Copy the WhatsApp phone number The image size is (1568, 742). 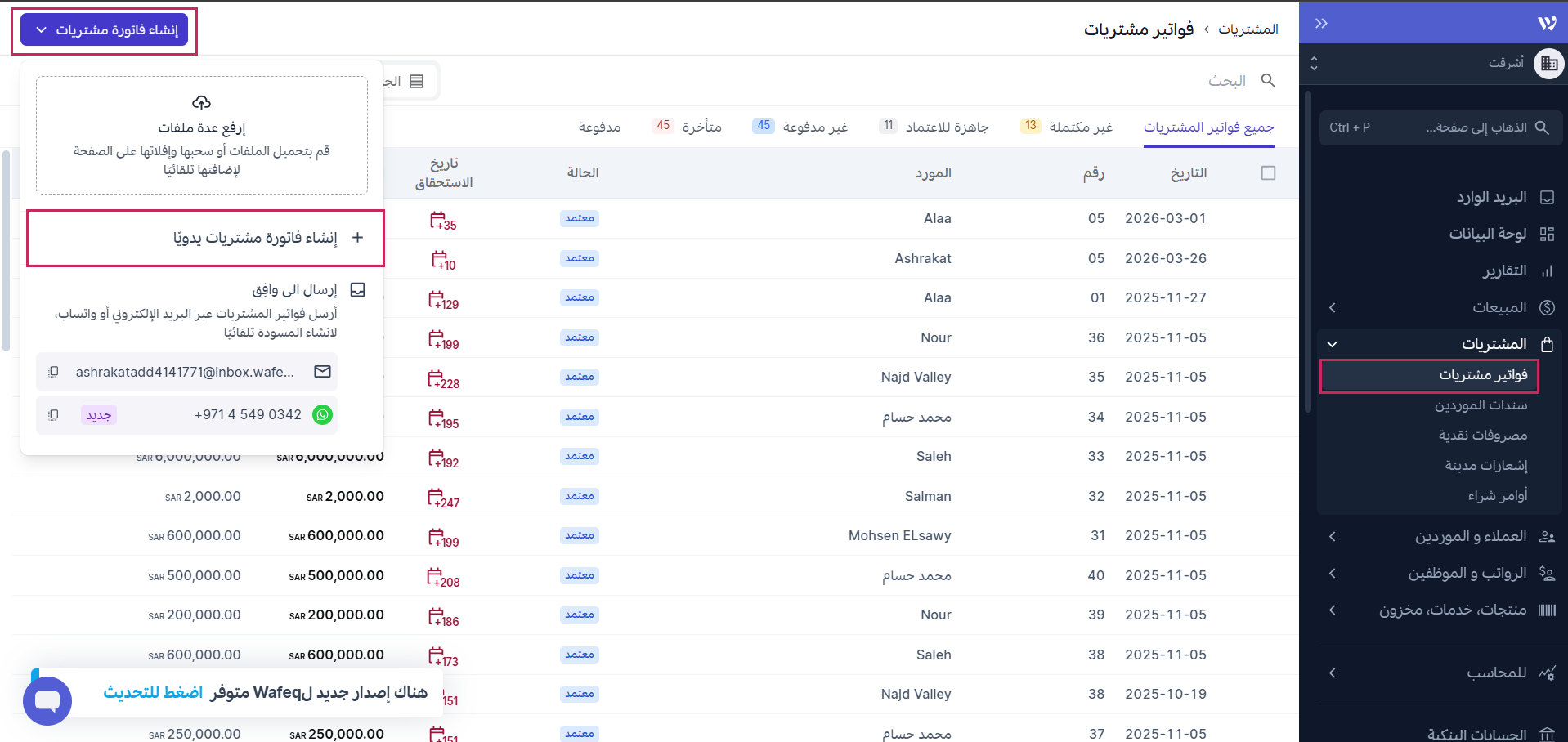click(x=53, y=415)
